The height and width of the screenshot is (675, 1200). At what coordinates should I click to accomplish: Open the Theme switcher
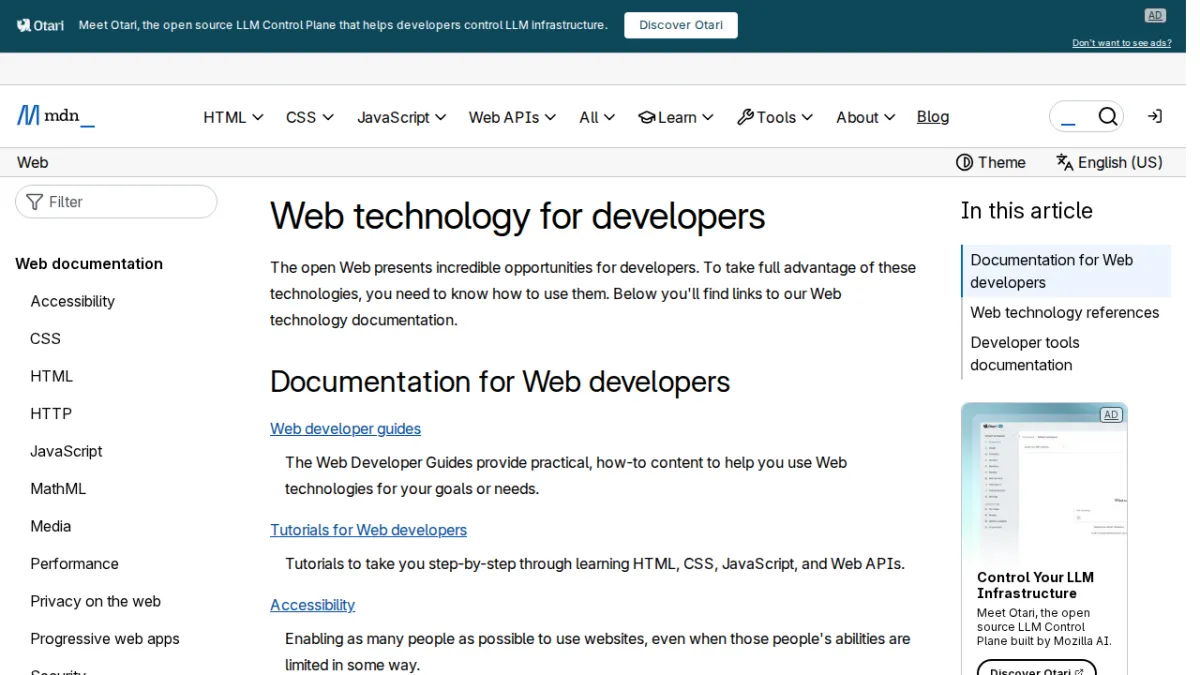click(991, 162)
